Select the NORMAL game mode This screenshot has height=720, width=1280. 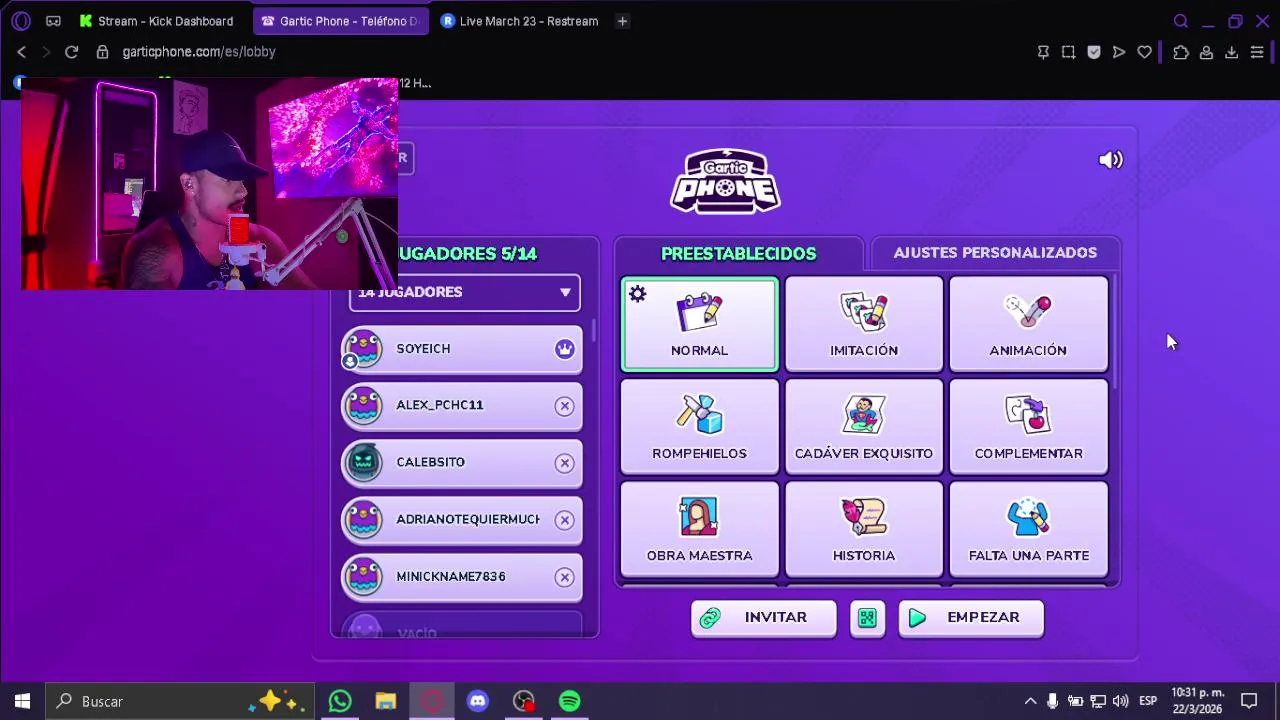[699, 325]
